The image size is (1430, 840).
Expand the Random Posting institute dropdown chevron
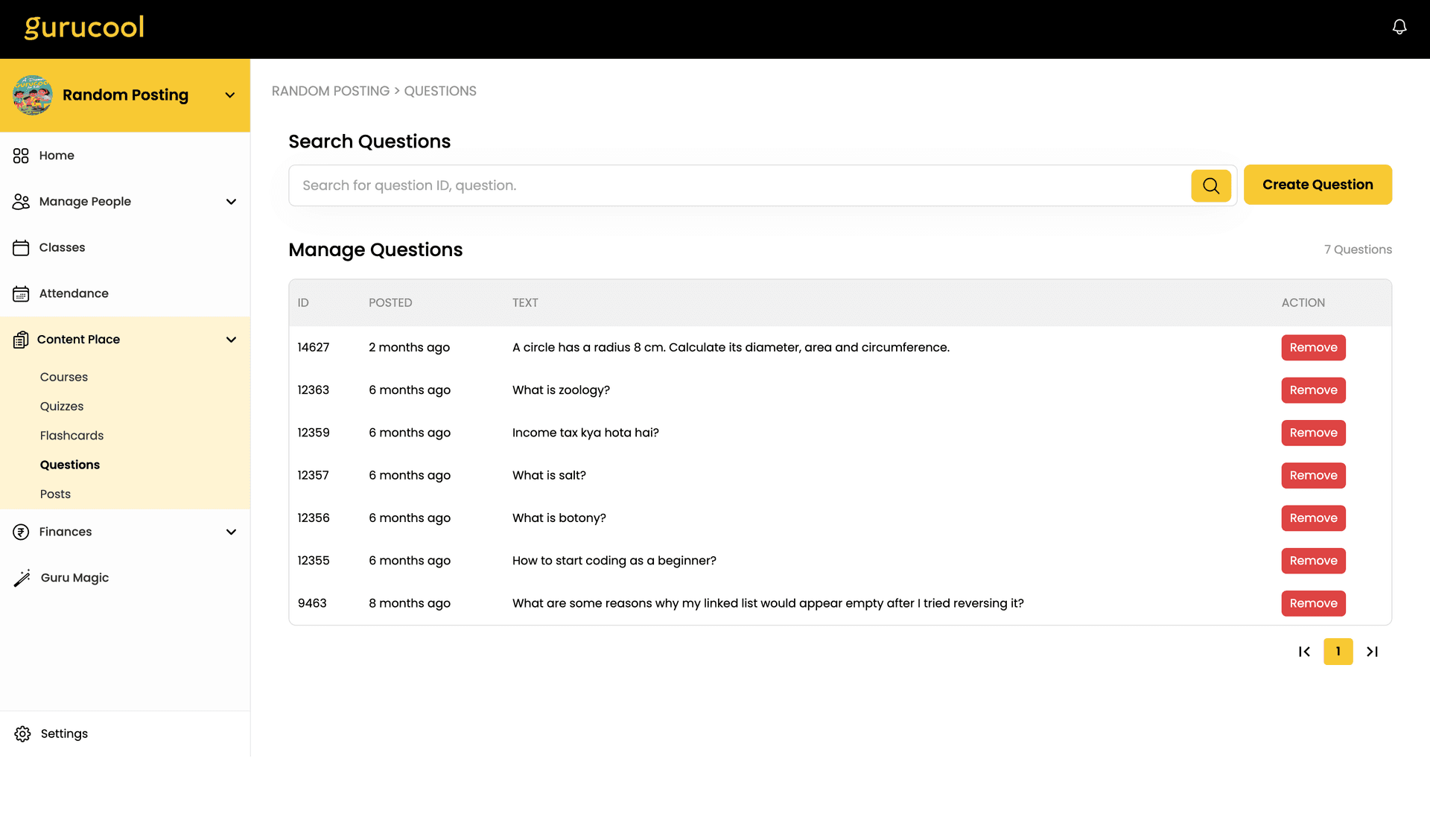pyautogui.click(x=230, y=95)
